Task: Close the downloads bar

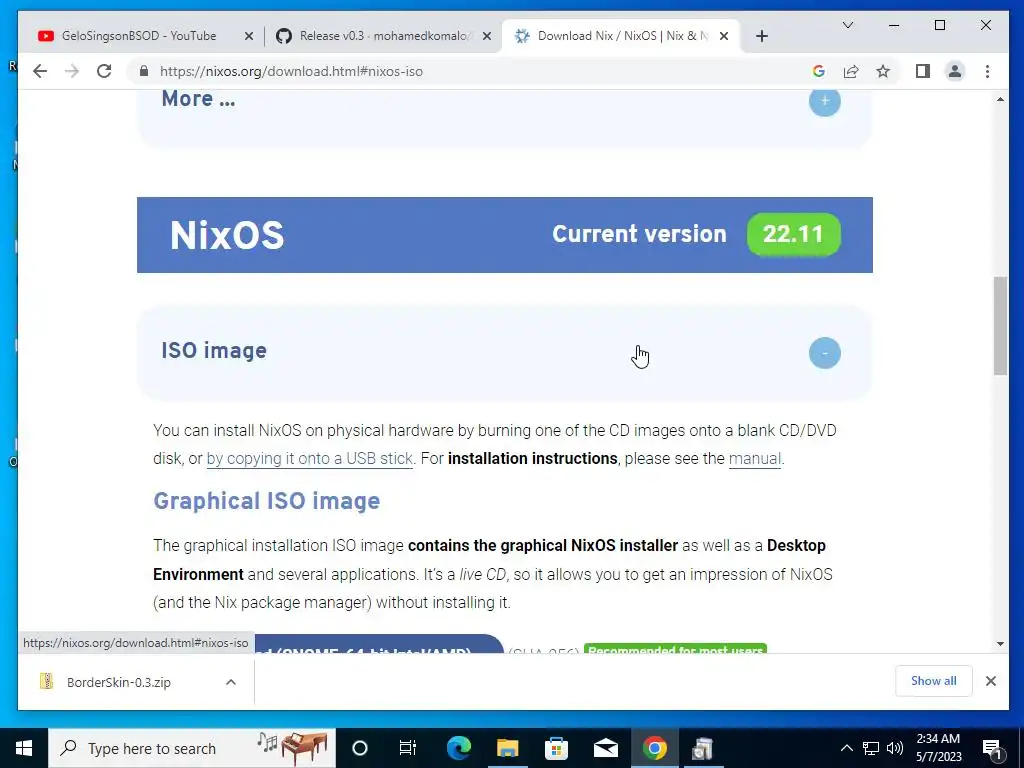Action: click(x=991, y=680)
